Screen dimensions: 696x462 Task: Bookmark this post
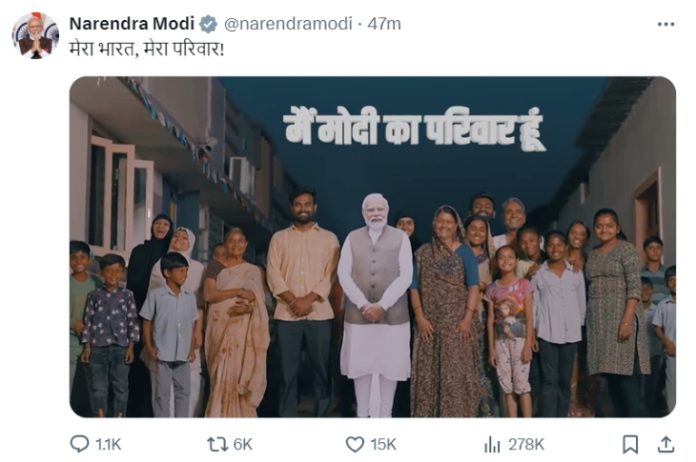click(x=630, y=443)
